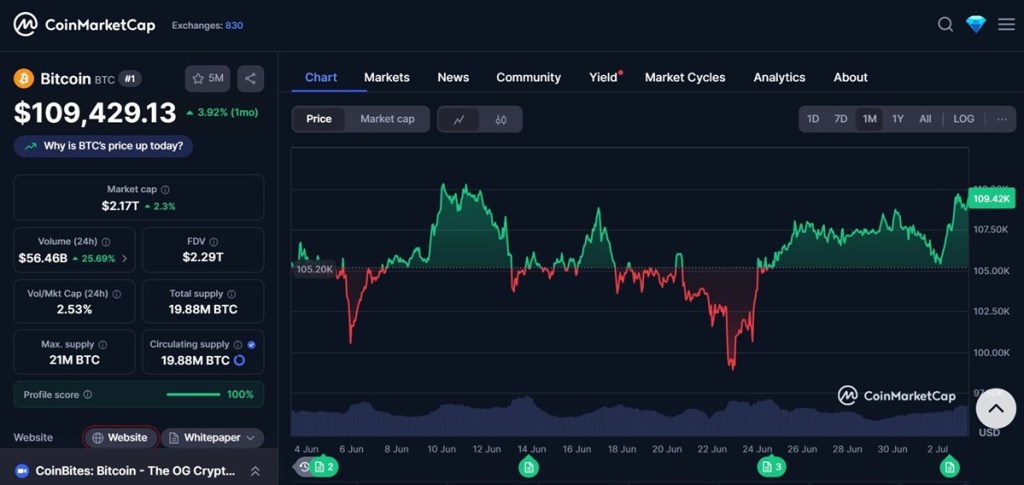Click the 21M BTC max supply value
1024x485 pixels.
tap(74, 360)
